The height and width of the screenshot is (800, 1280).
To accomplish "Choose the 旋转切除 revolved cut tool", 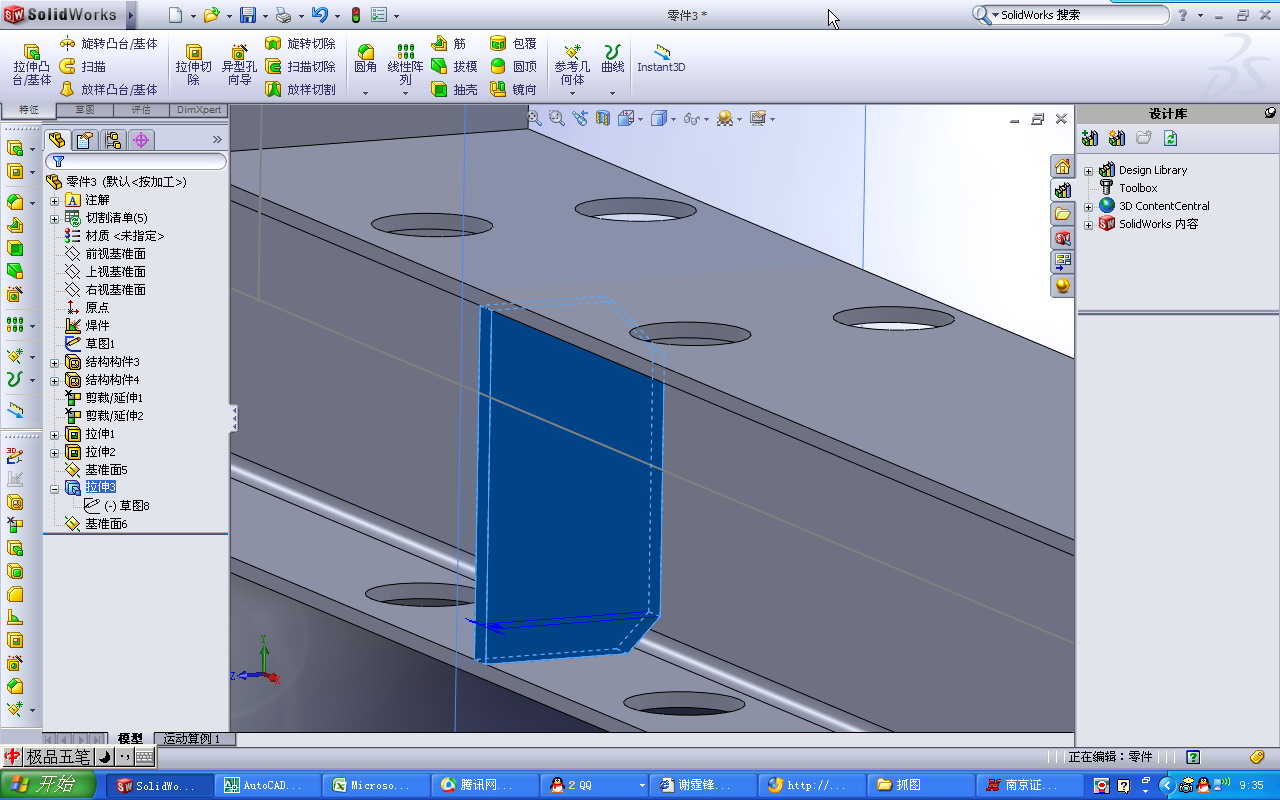I will (x=300, y=44).
